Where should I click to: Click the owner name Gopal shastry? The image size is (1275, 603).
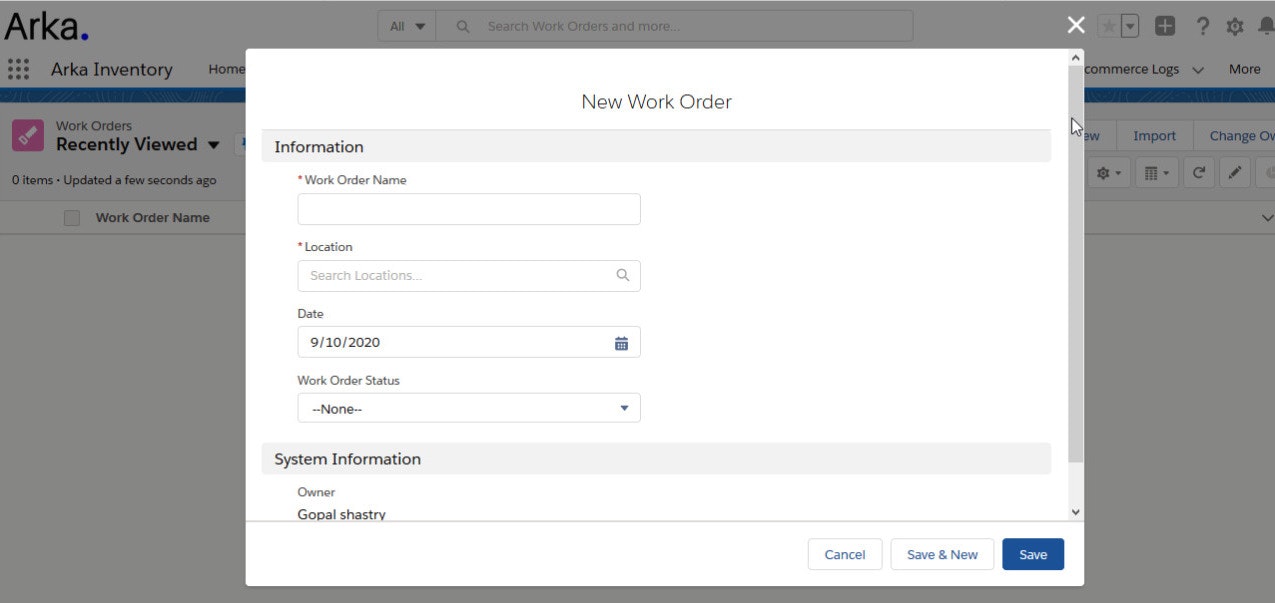coord(342,514)
